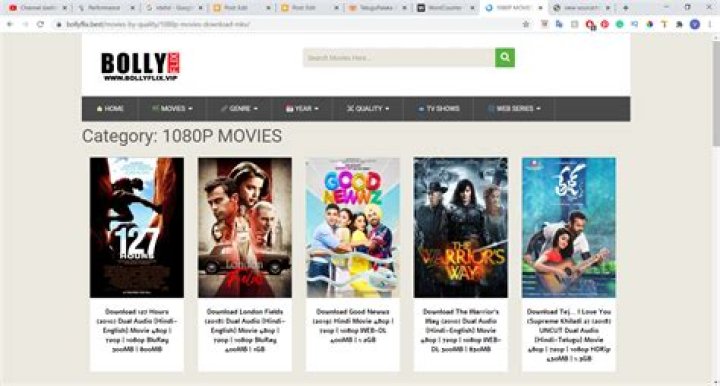
Task: Close the YouTube Channel dashboard tab
Action: pos(65,8)
